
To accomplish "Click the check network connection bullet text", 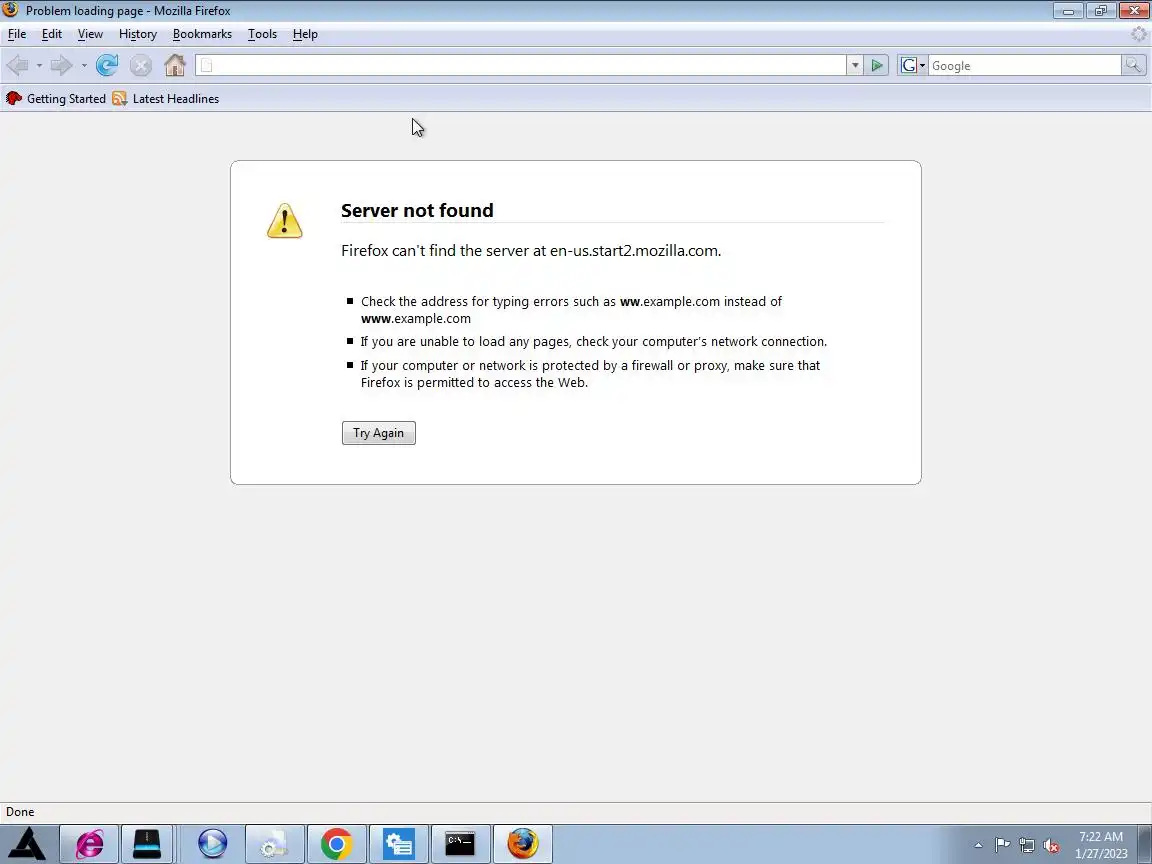I will [x=594, y=342].
